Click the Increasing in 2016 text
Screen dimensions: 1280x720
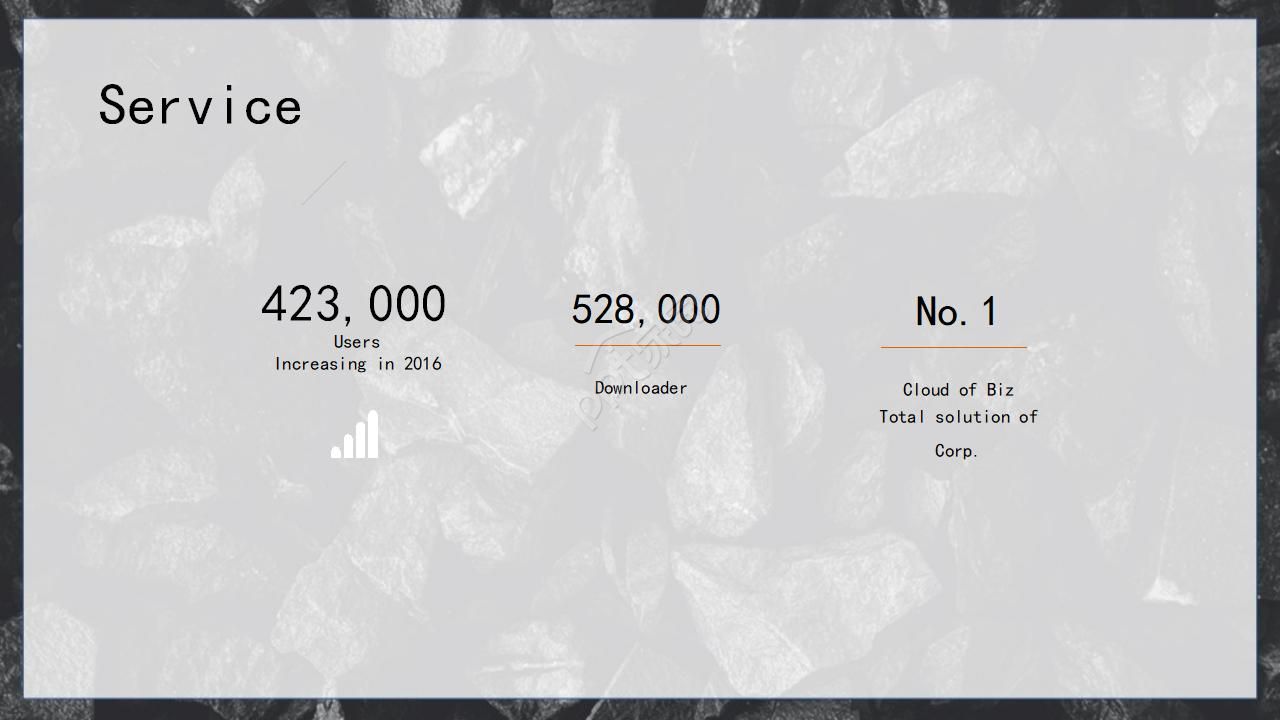click(x=358, y=364)
